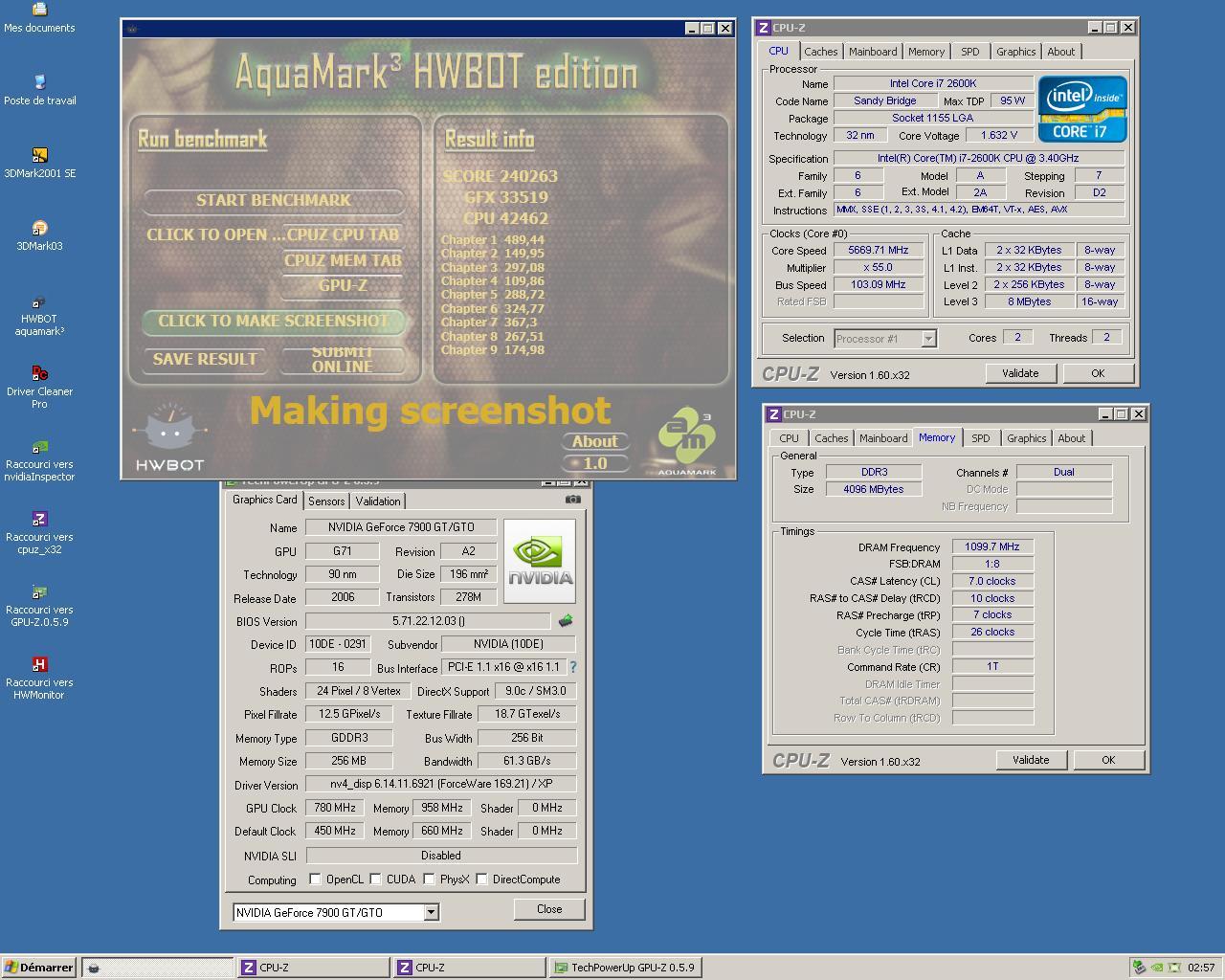Open SPD tab in top CPU-Z window
The image size is (1225, 980).
969,52
